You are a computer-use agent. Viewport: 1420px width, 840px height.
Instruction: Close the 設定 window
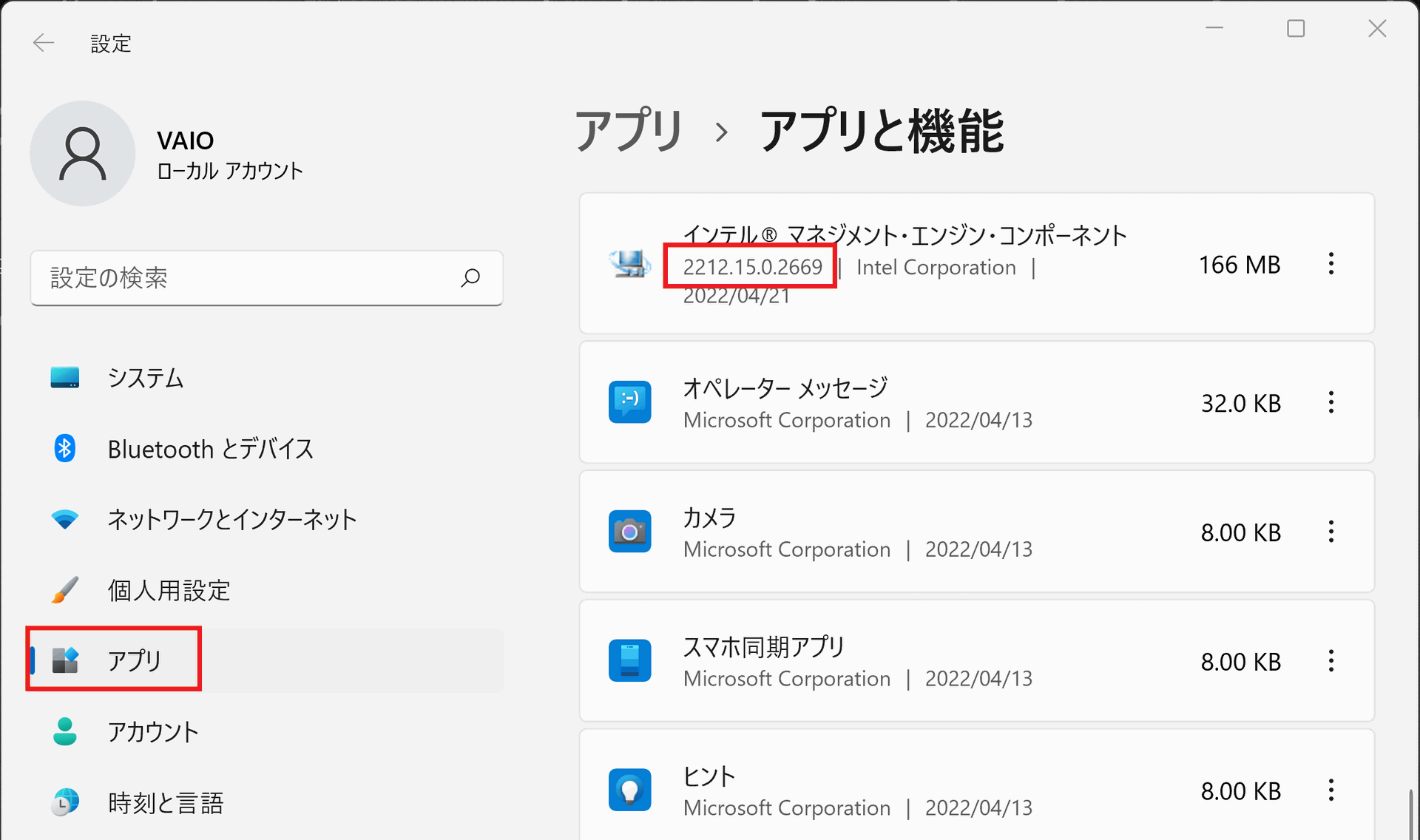coord(1377,28)
